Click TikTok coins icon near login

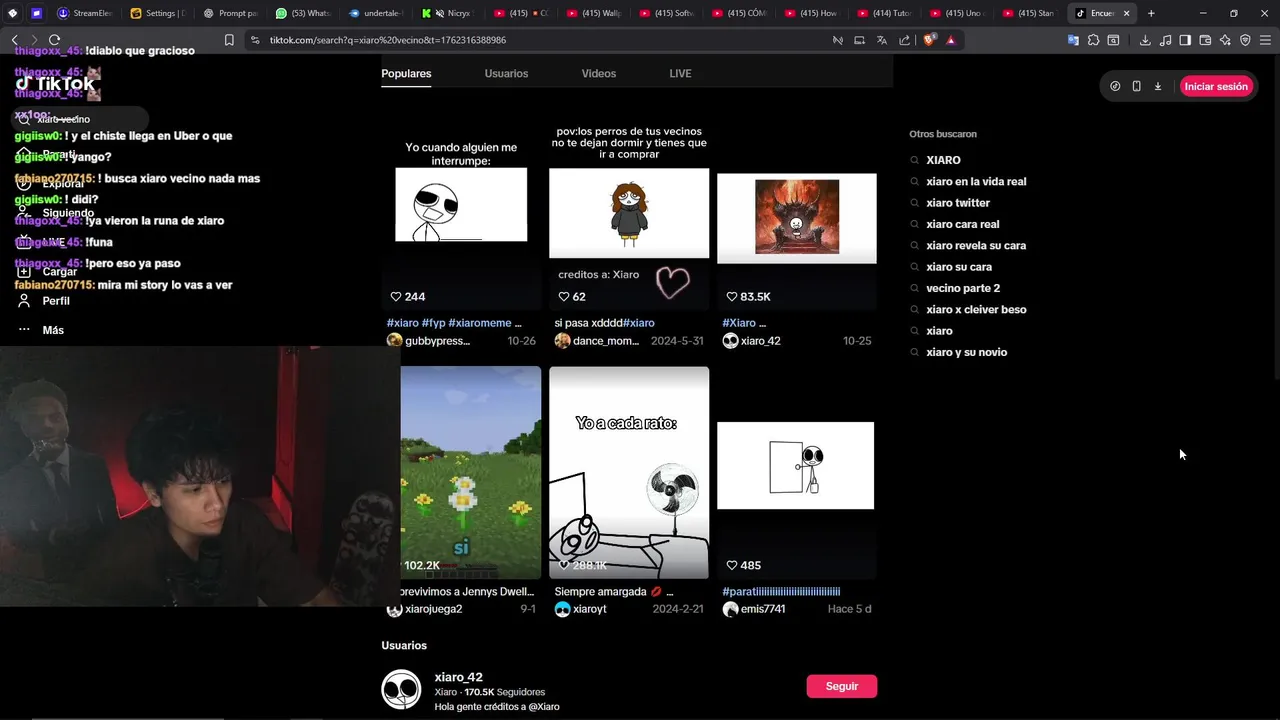tap(1115, 86)
